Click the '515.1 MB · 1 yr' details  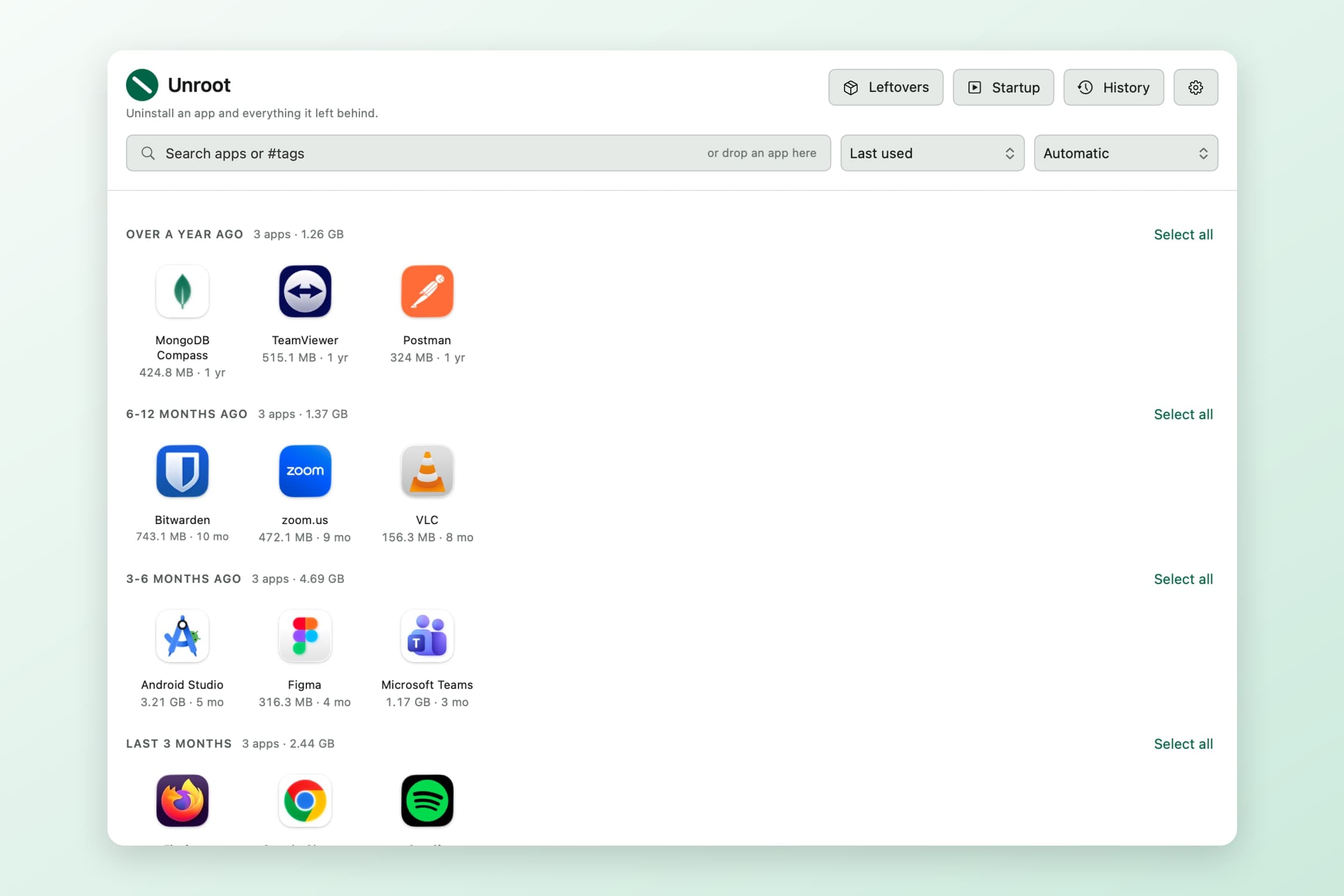pos(305,358)
